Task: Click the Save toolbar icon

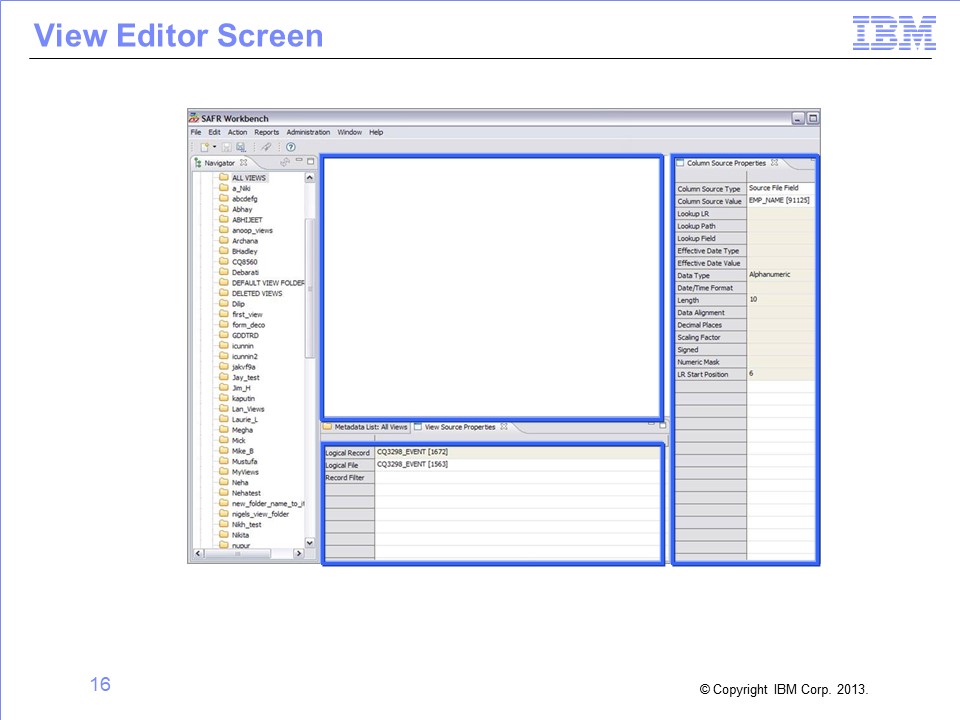Action: tap(227, 147)
